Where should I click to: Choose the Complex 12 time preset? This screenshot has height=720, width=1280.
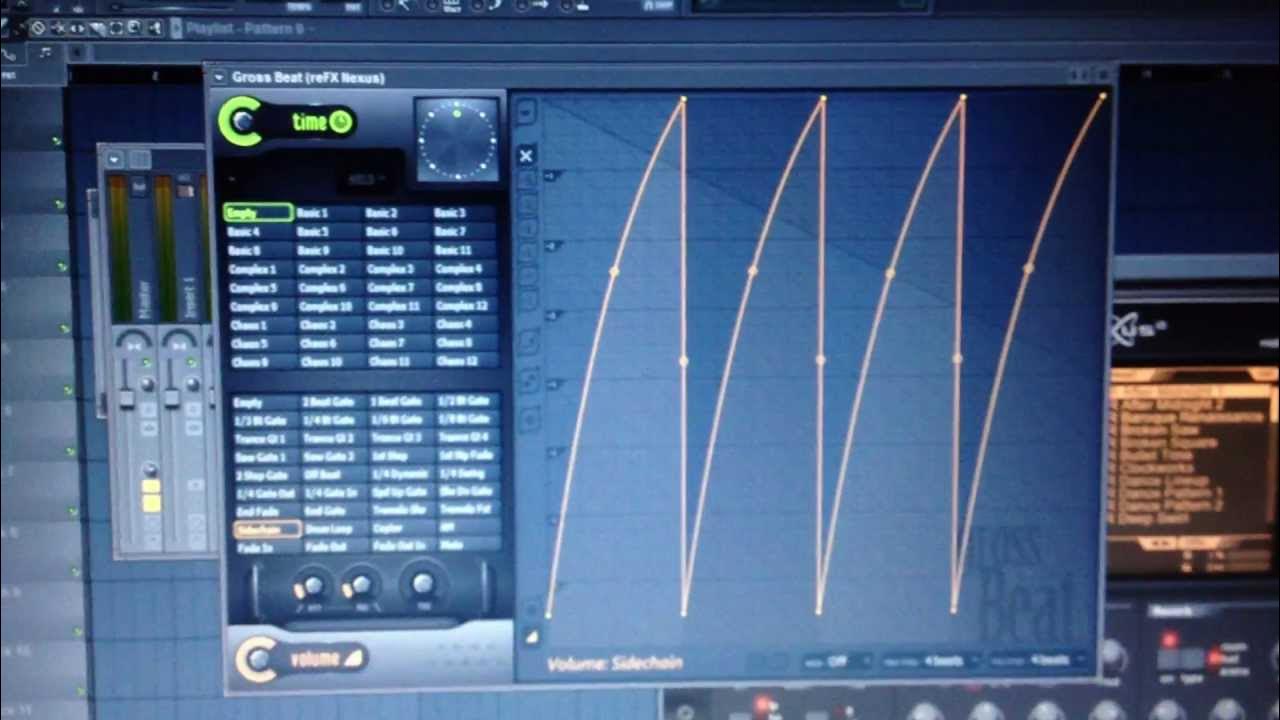pos(465,305)
